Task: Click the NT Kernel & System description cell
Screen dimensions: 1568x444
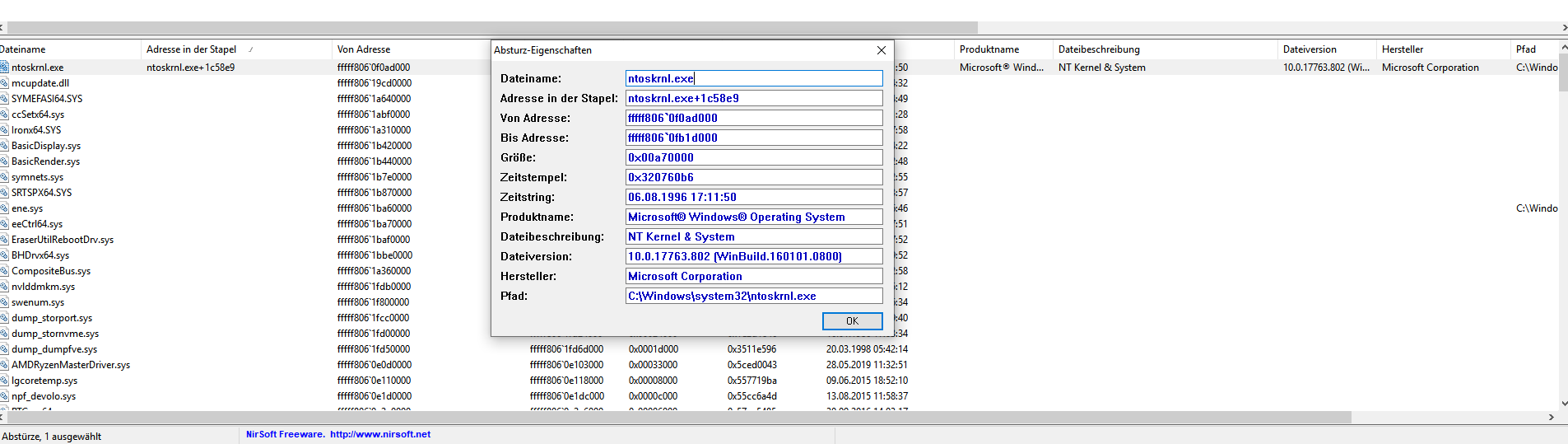Action: click(1102, 68)
